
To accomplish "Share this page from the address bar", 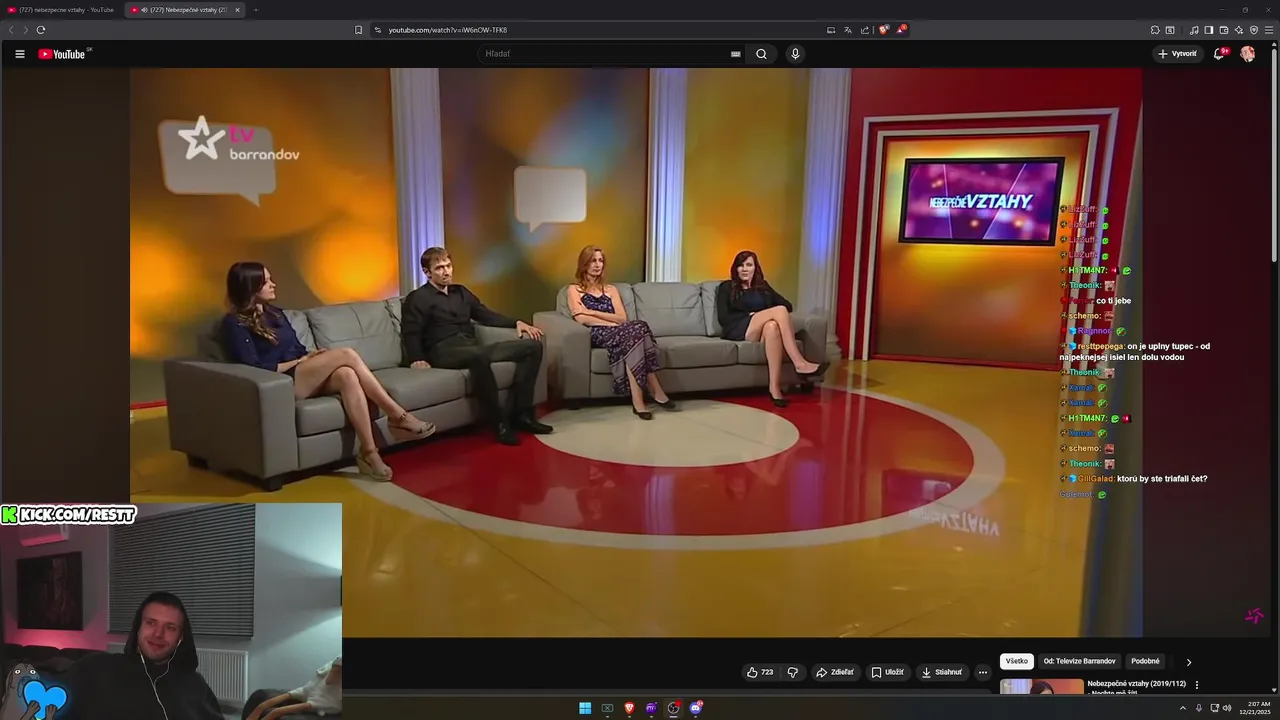I will [865, 30].
